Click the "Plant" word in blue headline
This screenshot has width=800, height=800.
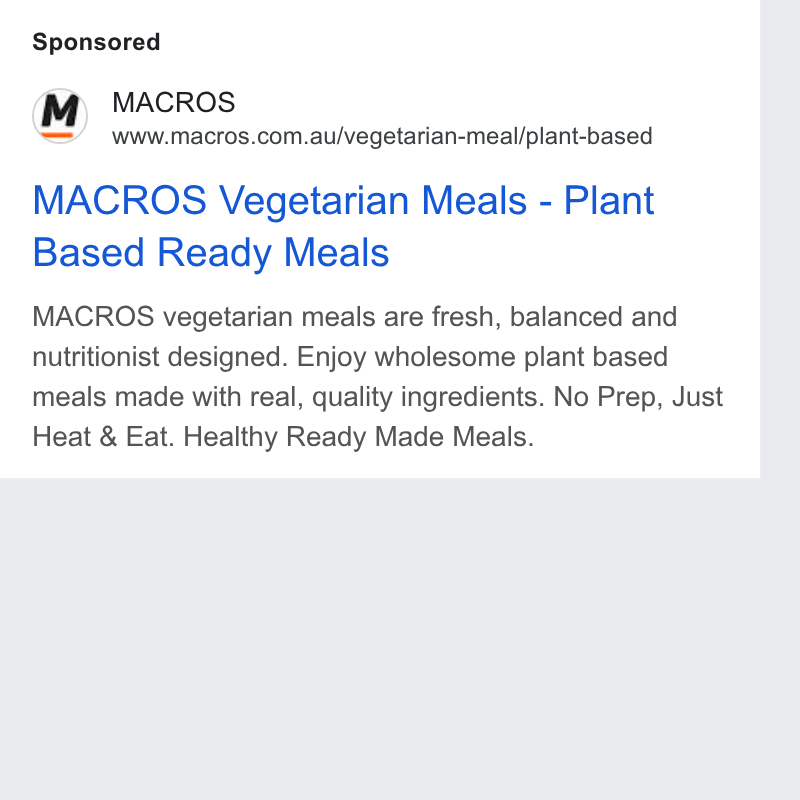[609, 200]
